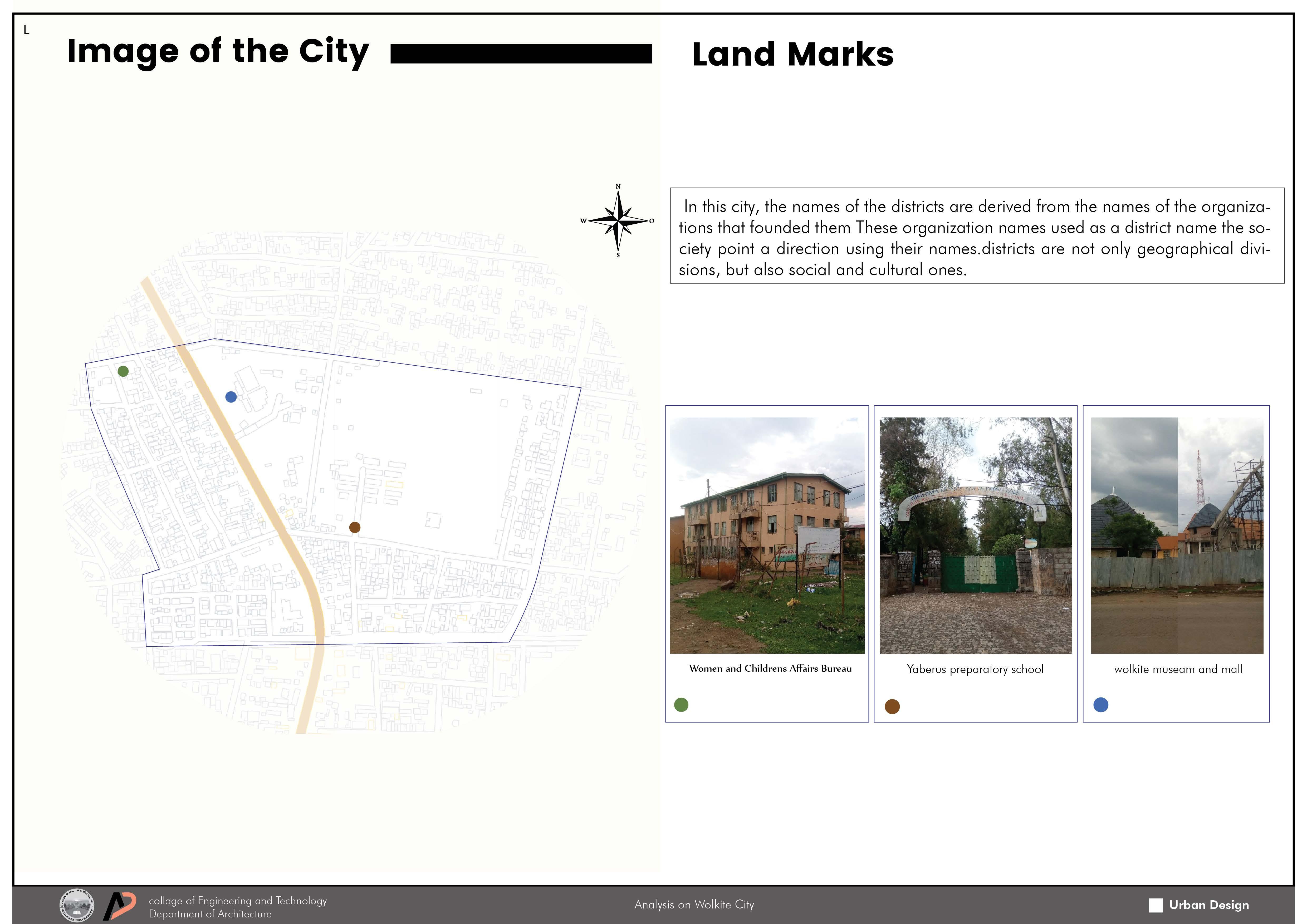Click the brown dot marker on map
This screenshot has height=924, width=1307.
point(355,527)
